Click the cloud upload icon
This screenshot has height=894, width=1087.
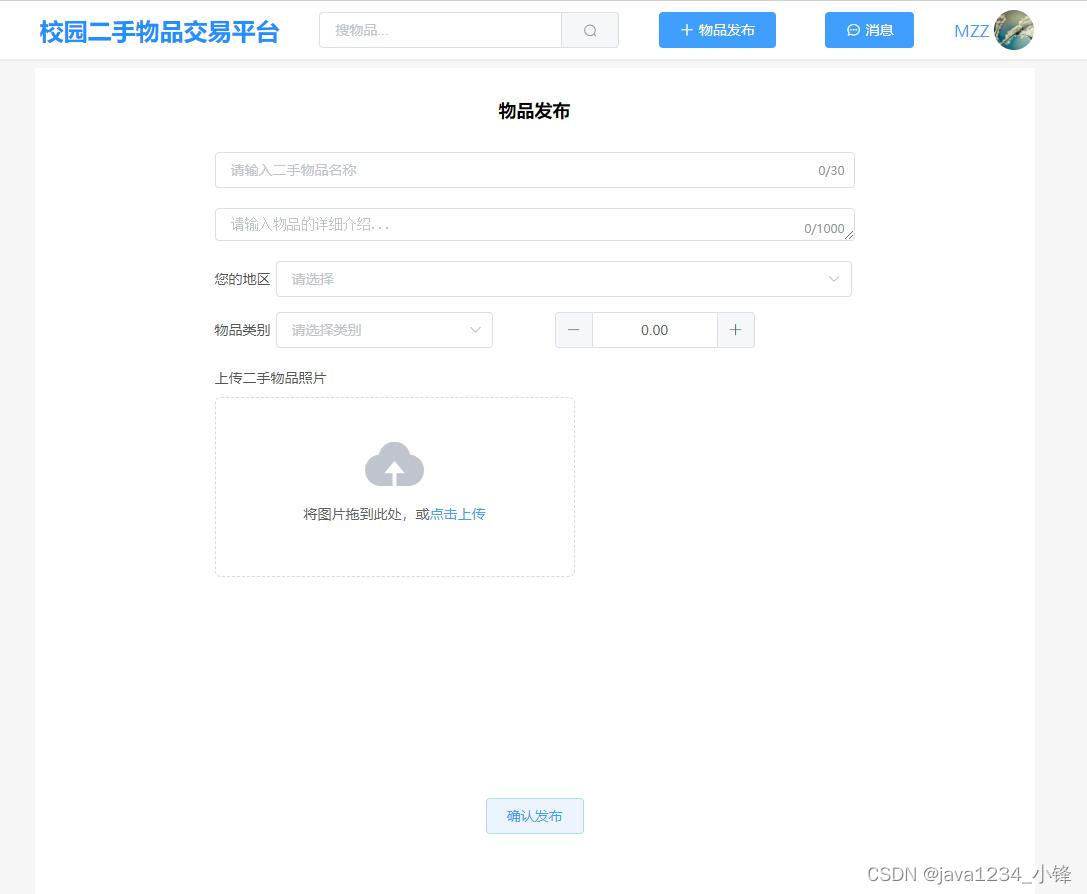394,464
